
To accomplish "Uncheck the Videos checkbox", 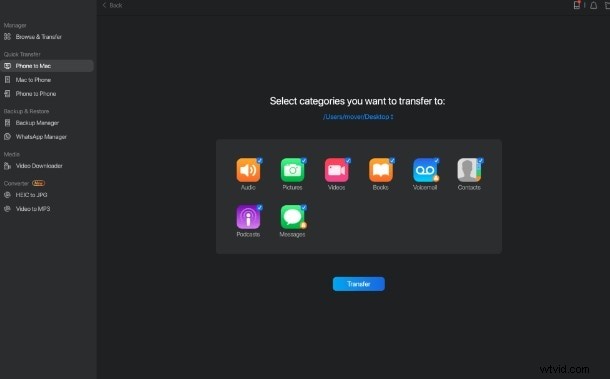I will 348,160.
